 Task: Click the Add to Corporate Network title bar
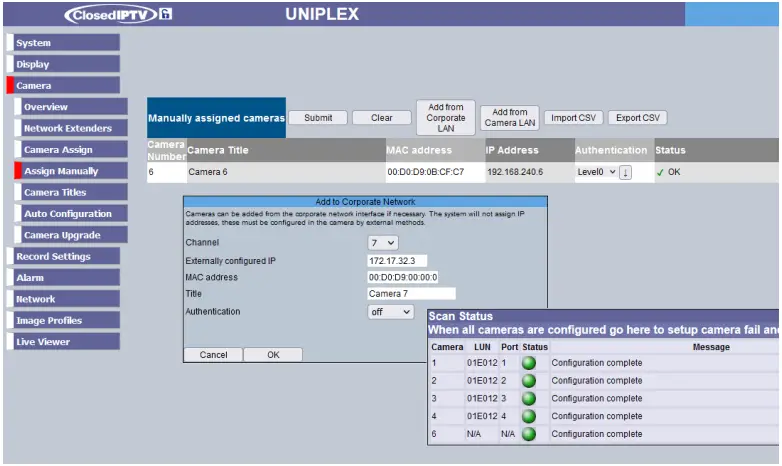[365, 202]
